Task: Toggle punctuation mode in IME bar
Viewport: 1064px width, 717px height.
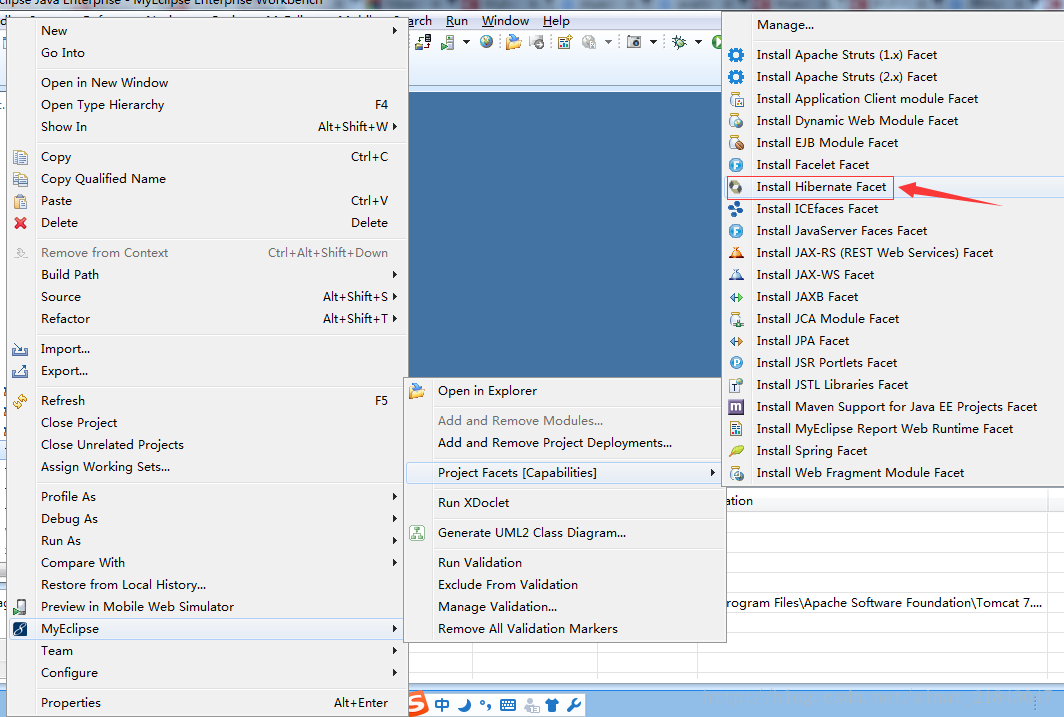Action: click(485, 705)
